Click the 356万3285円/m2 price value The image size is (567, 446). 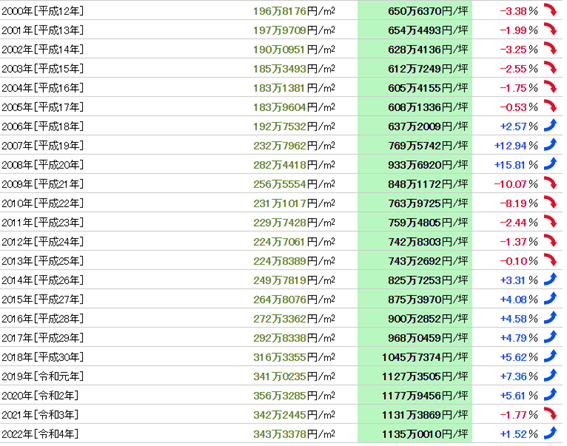(x=294, y=396)
